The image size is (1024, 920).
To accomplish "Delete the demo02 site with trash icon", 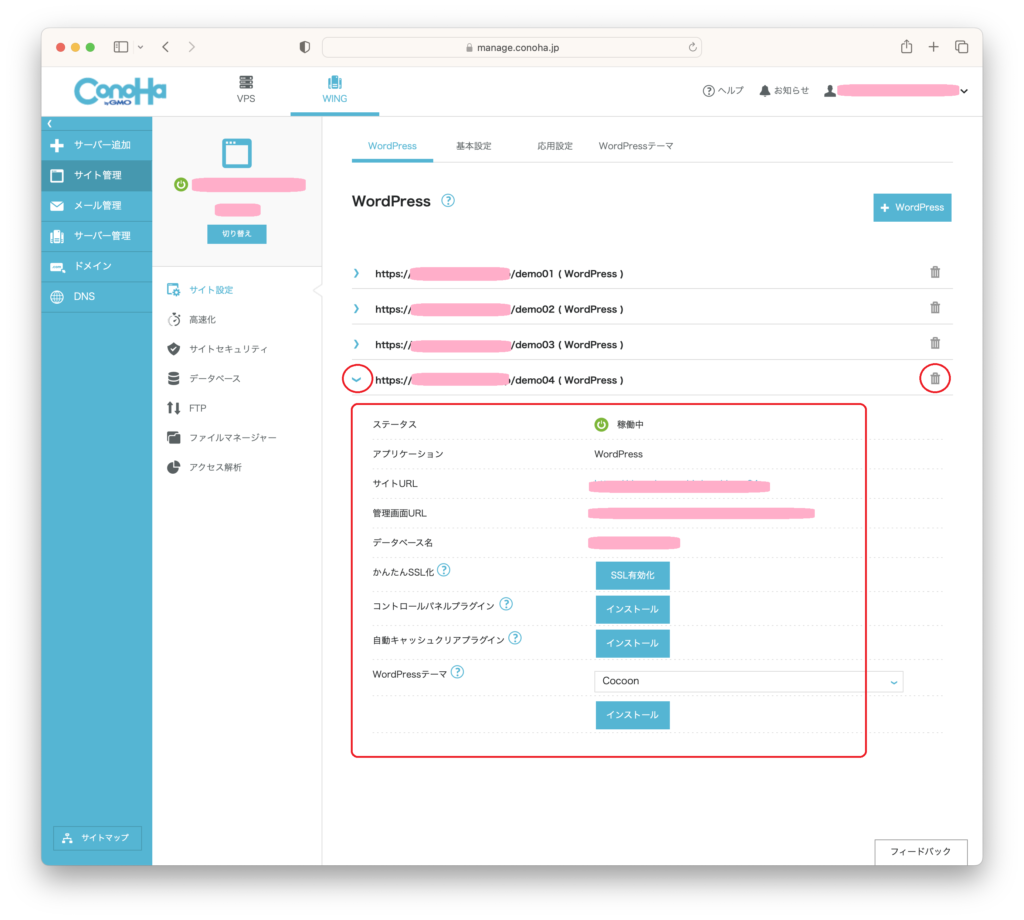I will (x=935, y=308).
